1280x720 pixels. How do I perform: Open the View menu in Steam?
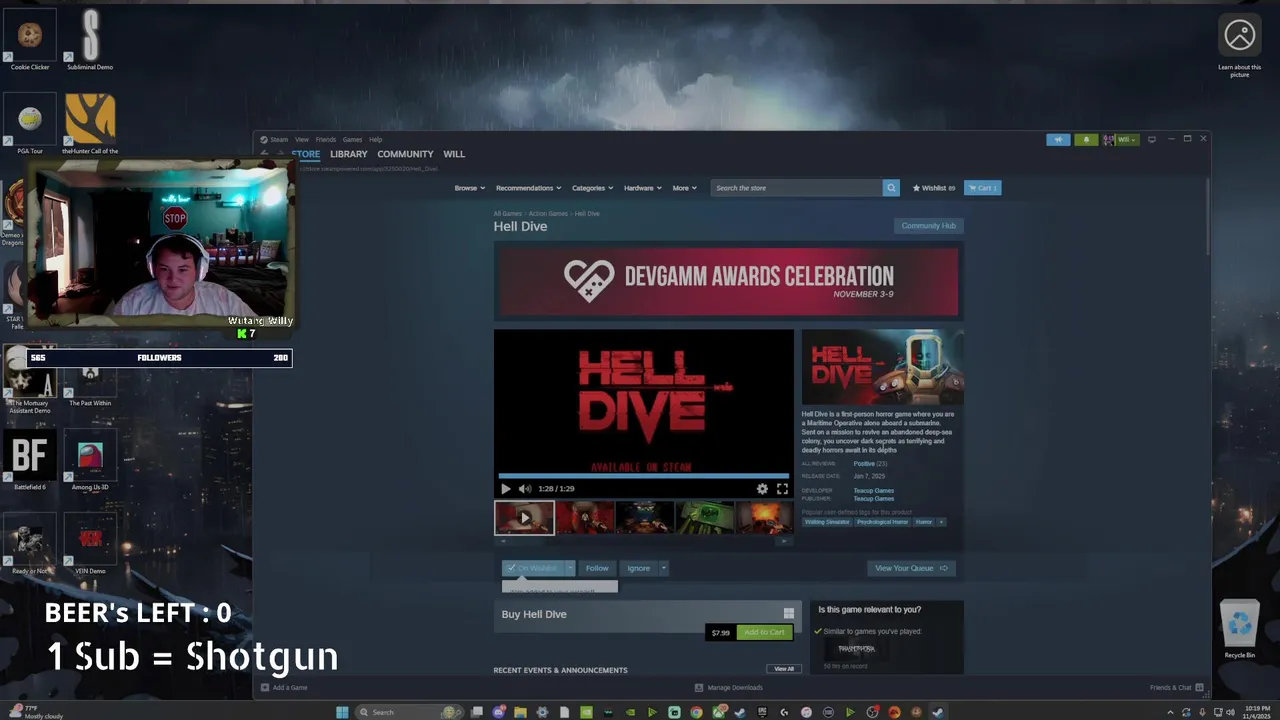(x=301, y=140)
